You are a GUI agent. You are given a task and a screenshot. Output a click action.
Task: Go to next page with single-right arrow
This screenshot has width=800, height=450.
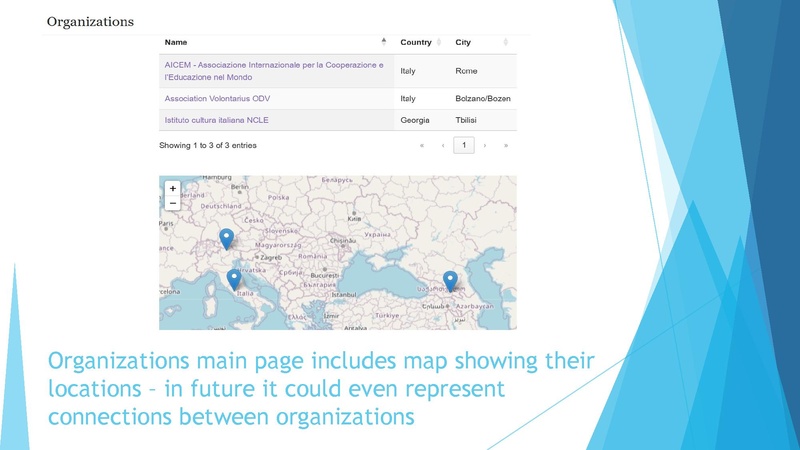(x=485, y=146)
